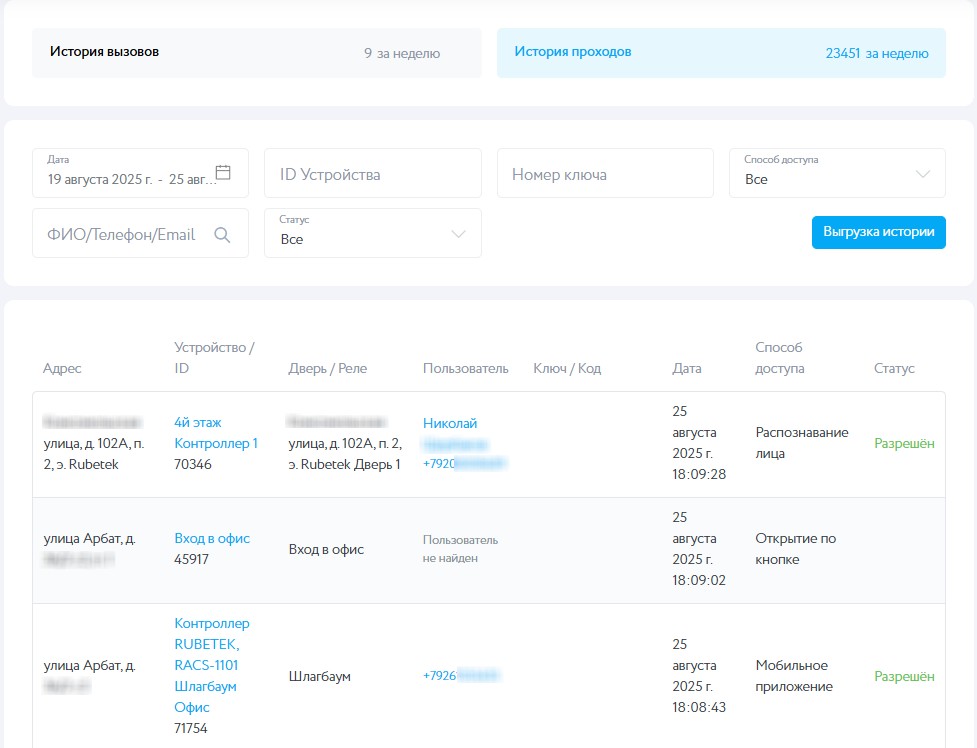Viewport: 977px width, 748px height.
Task: Expand the Способ доступа dropdown
Action: pyautogui.click(x=922, y=175)
